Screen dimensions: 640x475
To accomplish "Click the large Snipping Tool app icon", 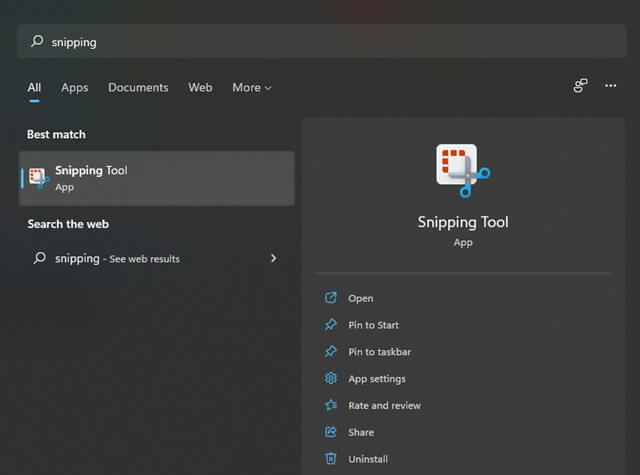I will click(x=462, y=170).
